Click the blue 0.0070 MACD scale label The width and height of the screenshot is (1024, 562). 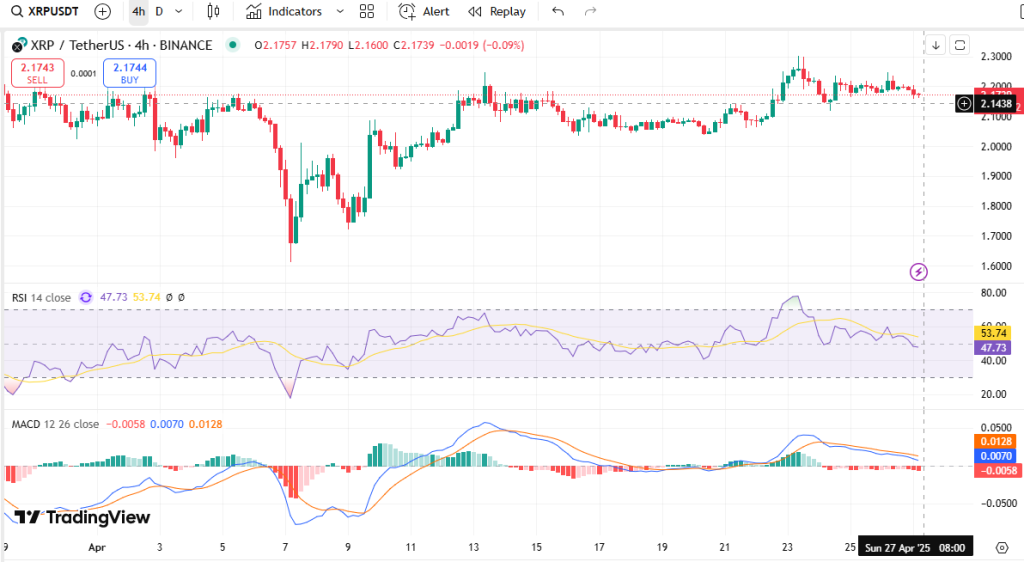pos(996,456)
